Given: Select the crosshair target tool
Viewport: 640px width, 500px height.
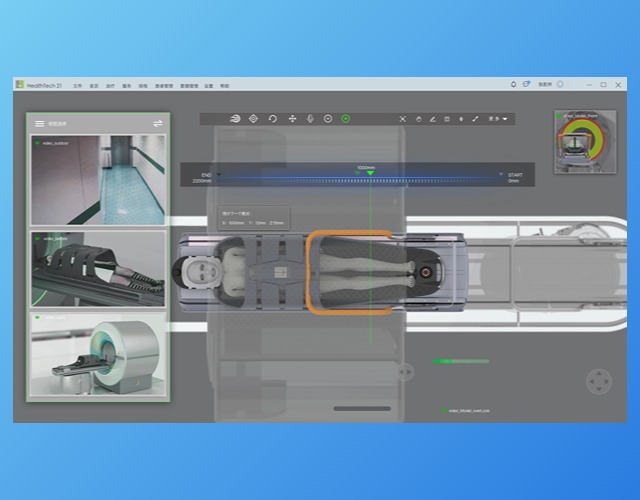Looking at the screenshot, I should click(253, 119).
